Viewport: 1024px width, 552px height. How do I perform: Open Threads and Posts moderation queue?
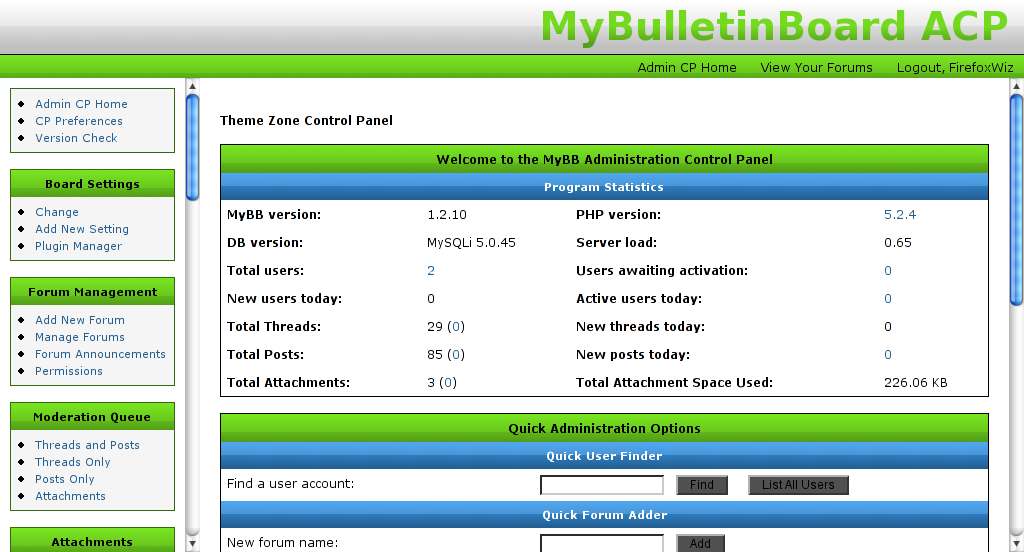[87, 444]
